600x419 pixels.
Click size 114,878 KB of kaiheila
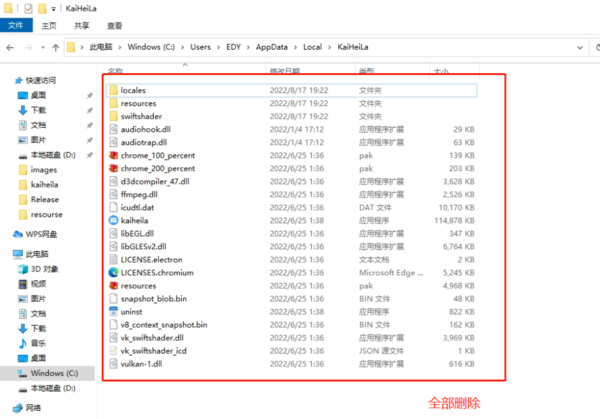click(454, 220)
